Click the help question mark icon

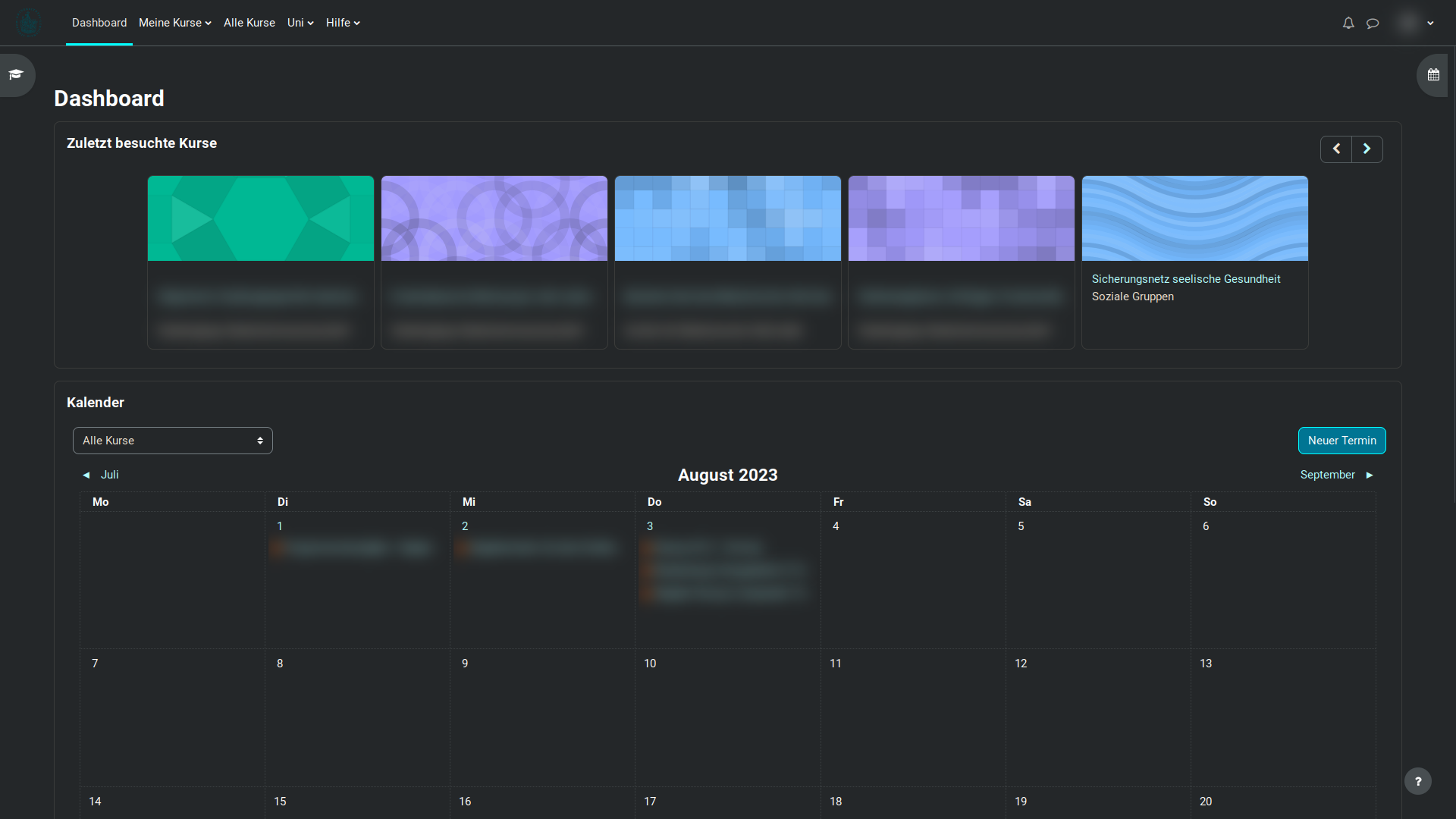pyautogui.click(x=1419, y=782)
